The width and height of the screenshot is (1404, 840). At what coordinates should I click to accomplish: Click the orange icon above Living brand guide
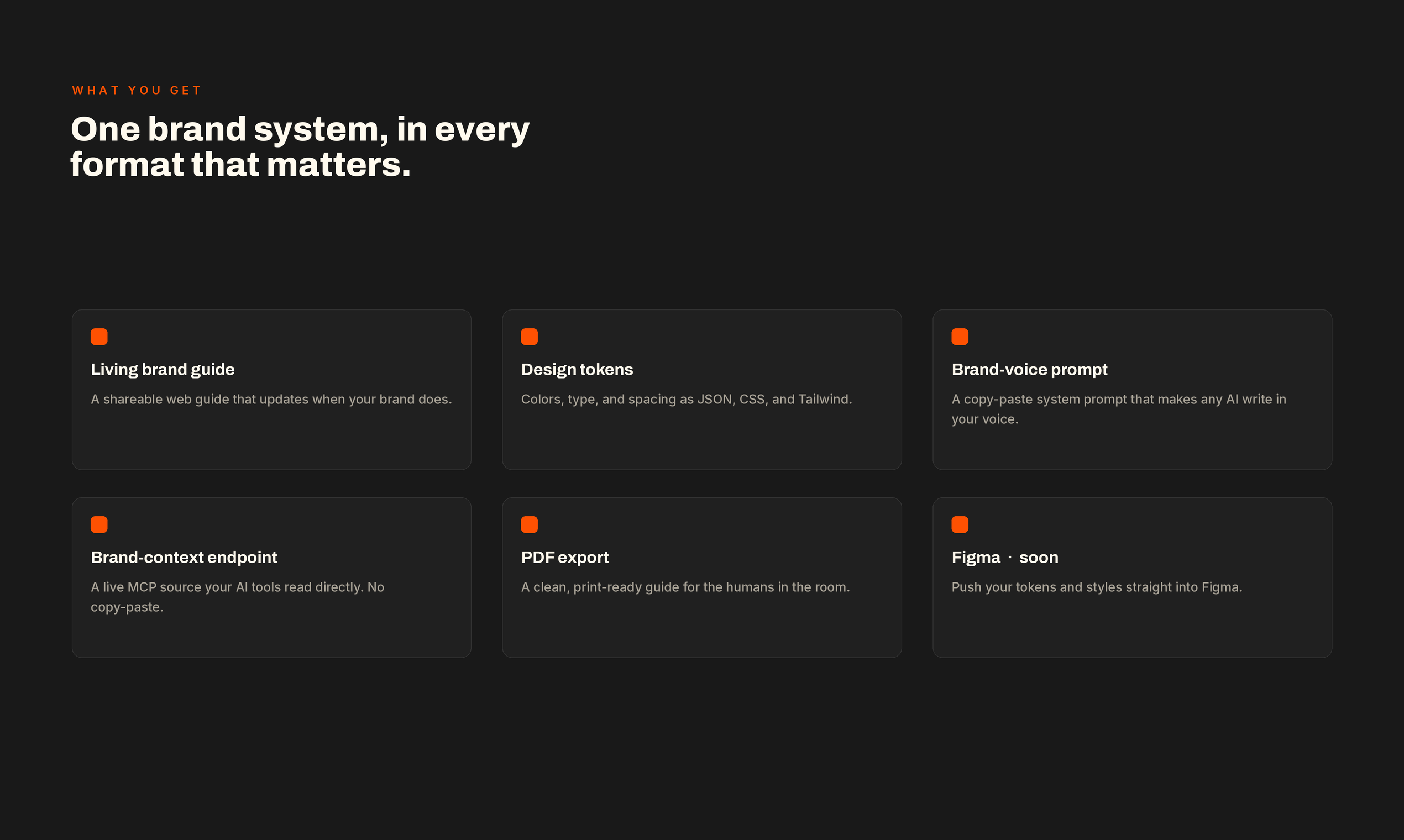[x=99, y=337]
